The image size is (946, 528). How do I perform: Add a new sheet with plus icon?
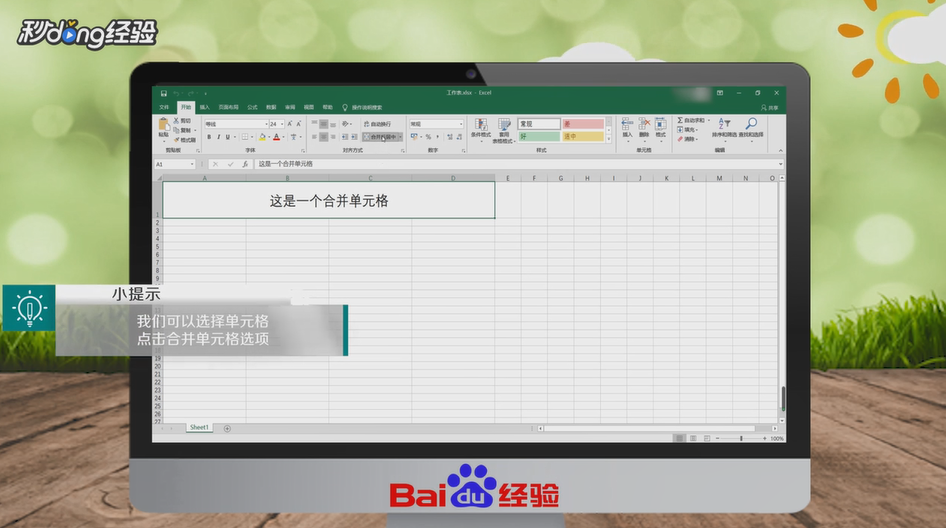(227, 428)
